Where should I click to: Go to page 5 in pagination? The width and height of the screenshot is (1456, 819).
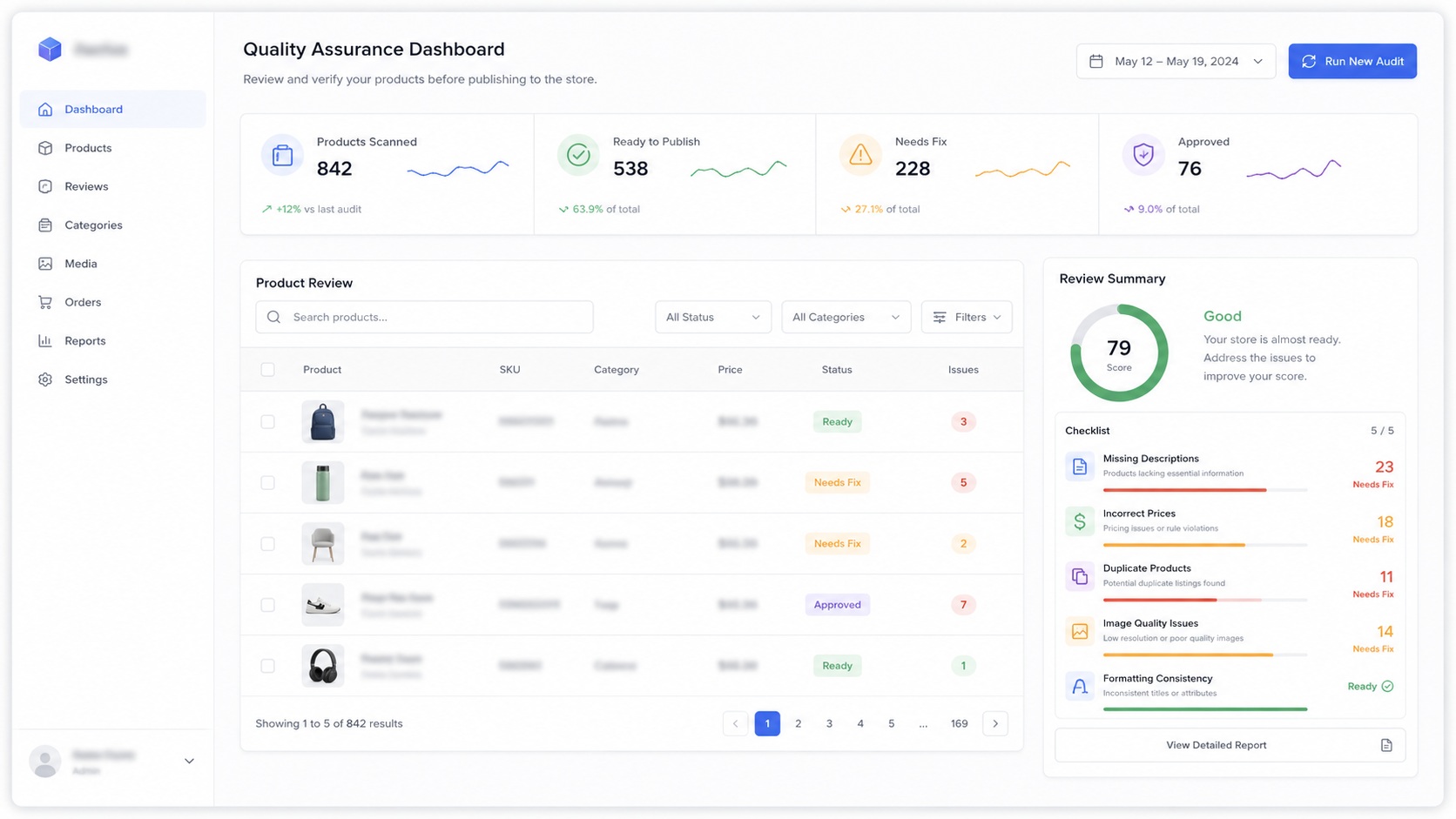[x=891, y=723]
